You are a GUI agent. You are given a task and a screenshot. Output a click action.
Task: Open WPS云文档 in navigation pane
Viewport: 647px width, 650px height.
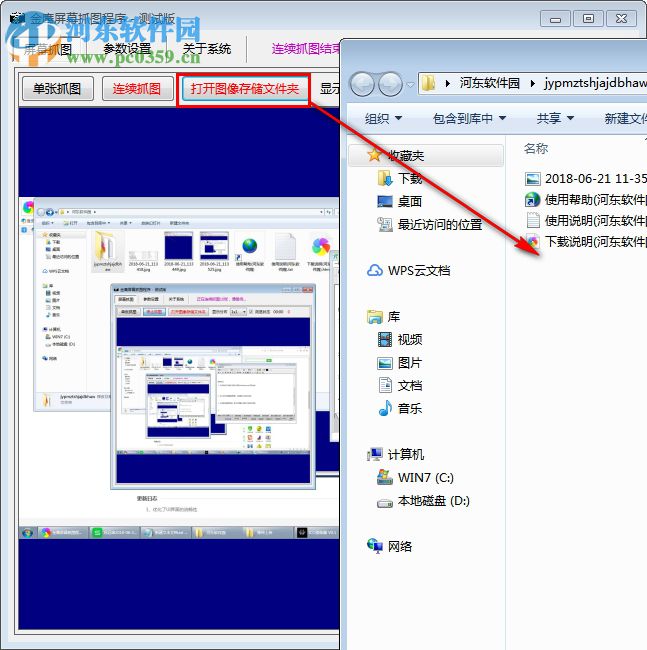[419, 271]
